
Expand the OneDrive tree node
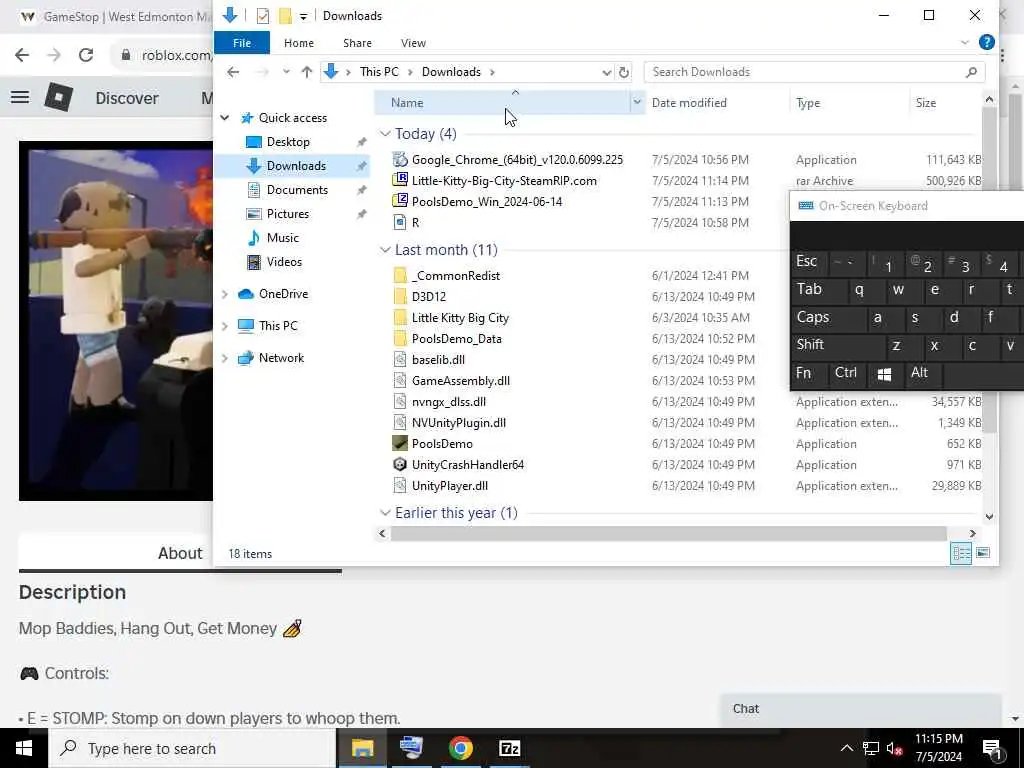[x=225, y=294]
